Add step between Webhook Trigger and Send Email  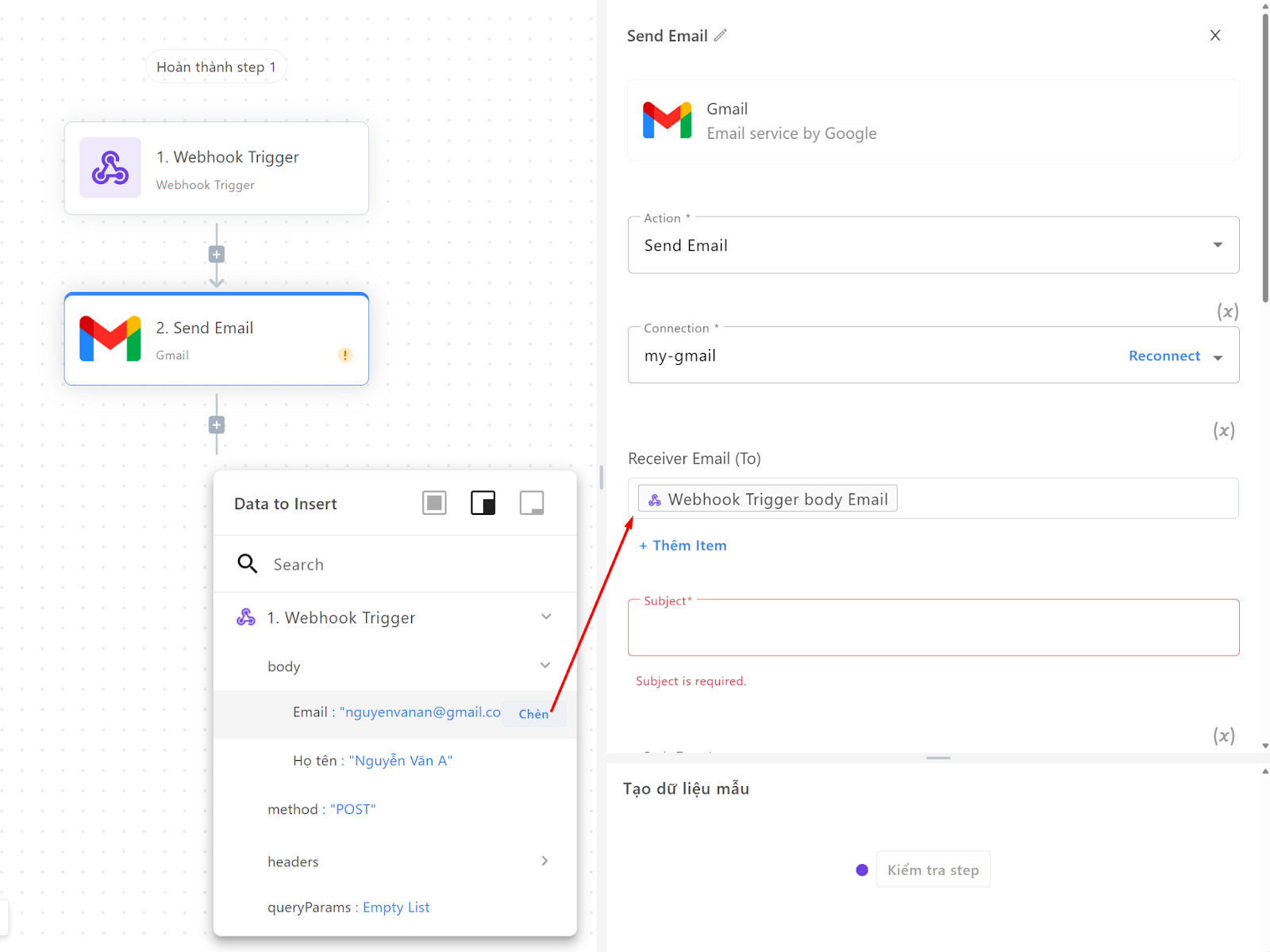[217, 255]
